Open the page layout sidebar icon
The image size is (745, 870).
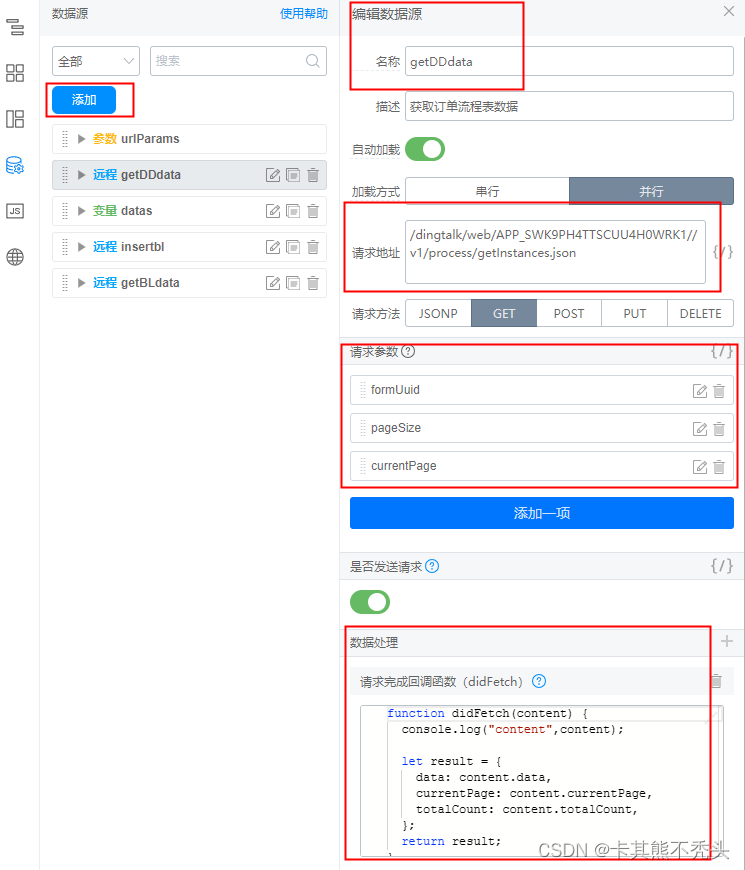pyautogui.click(x=15, y=119)
